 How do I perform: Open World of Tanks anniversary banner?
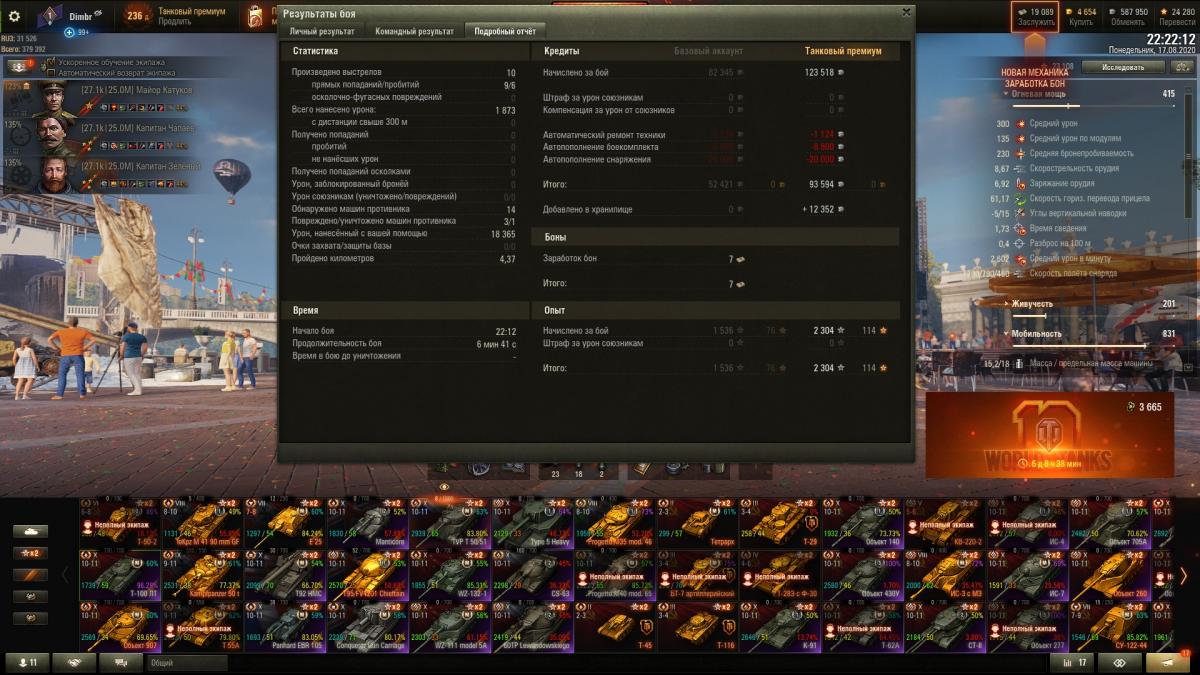pyautogui.click(x=1048, y=435)
